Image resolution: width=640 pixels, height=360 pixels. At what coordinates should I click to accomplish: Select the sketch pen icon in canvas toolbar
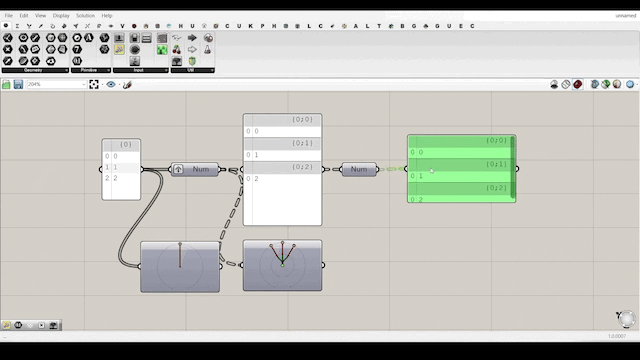[127, 84]
